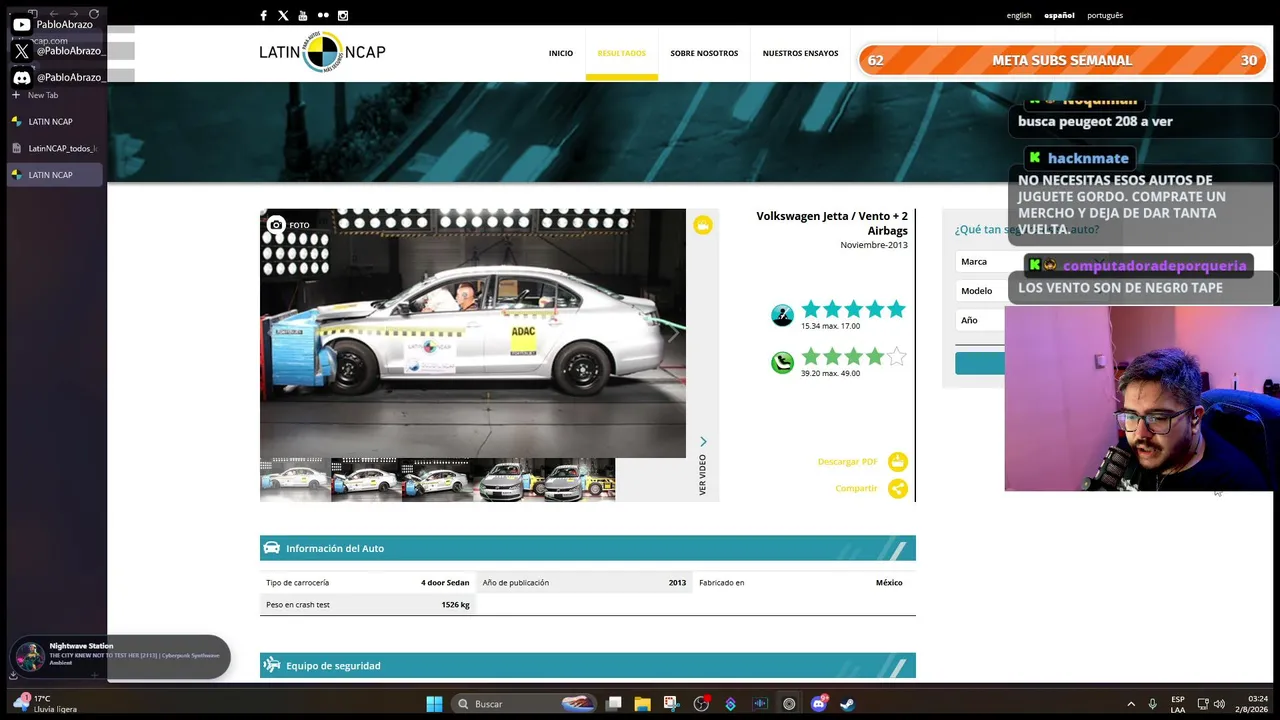Click the 1526 kg weight value

(x=455, y=604)
